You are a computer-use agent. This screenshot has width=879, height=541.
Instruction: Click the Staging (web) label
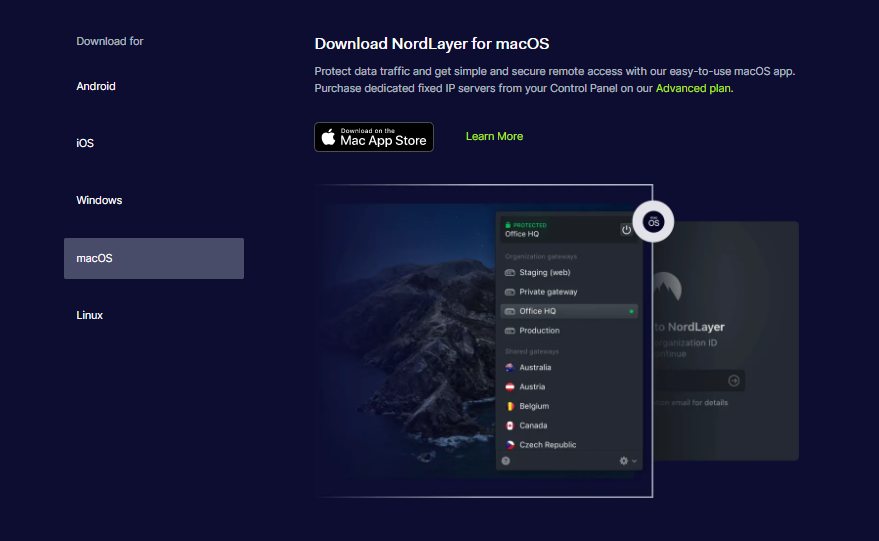(544, 272)
